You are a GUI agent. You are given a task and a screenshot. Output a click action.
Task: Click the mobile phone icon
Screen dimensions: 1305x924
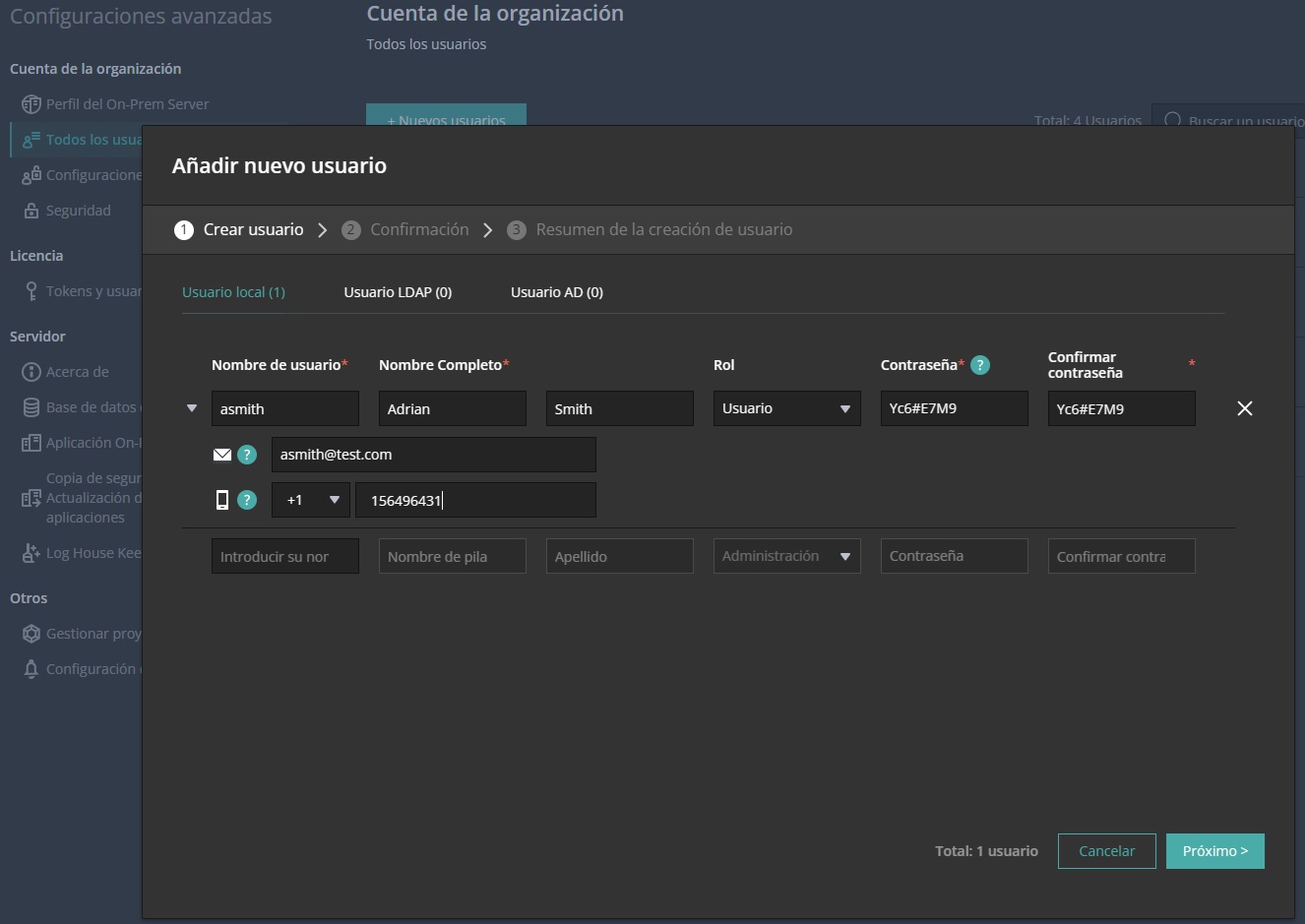(222, 500)
